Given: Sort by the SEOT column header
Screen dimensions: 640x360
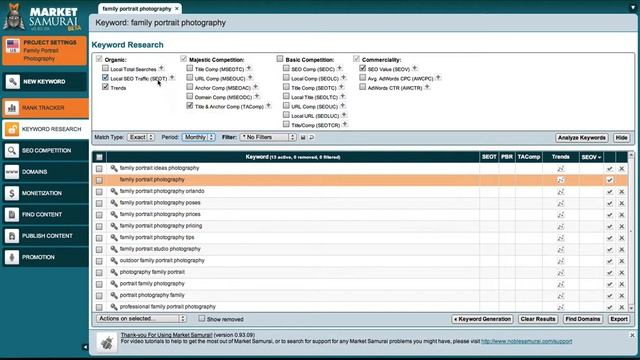Looking at the screenshot, I should [x=489, y=157].
